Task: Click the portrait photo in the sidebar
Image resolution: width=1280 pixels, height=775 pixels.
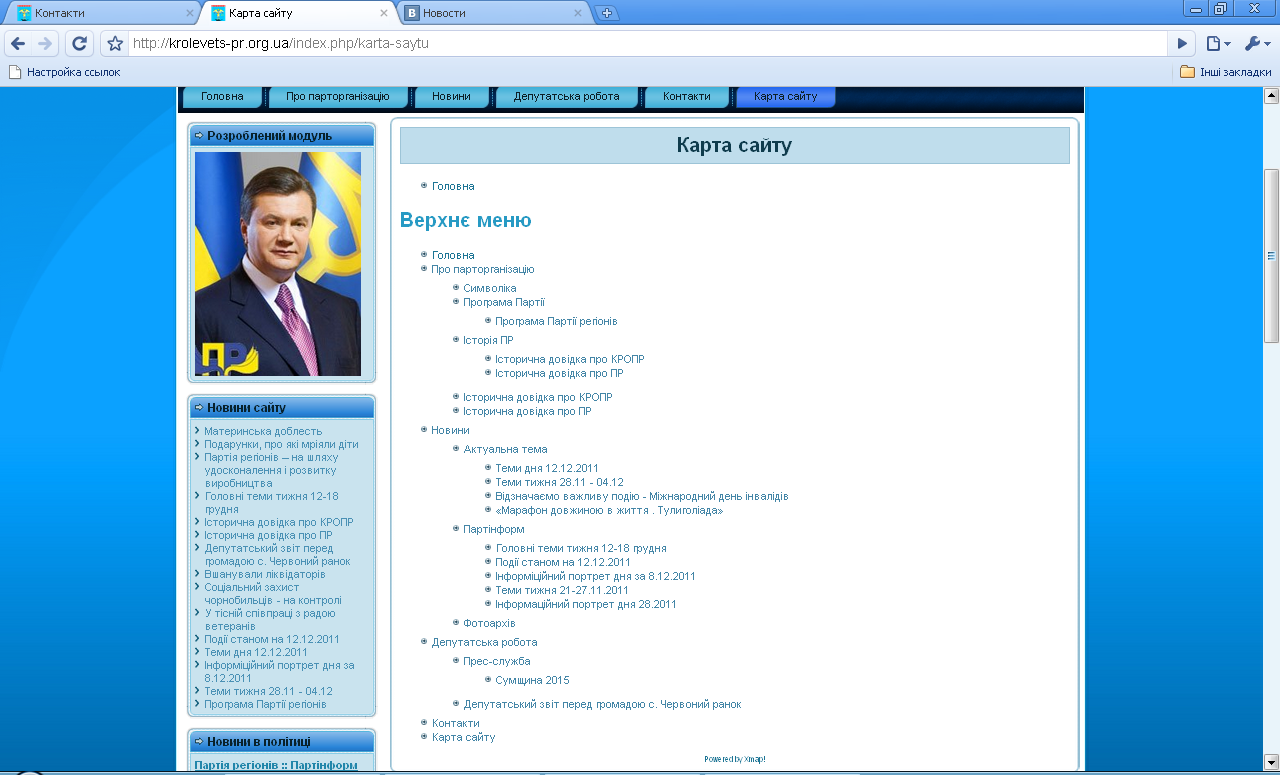Action: tap(278, 264)
